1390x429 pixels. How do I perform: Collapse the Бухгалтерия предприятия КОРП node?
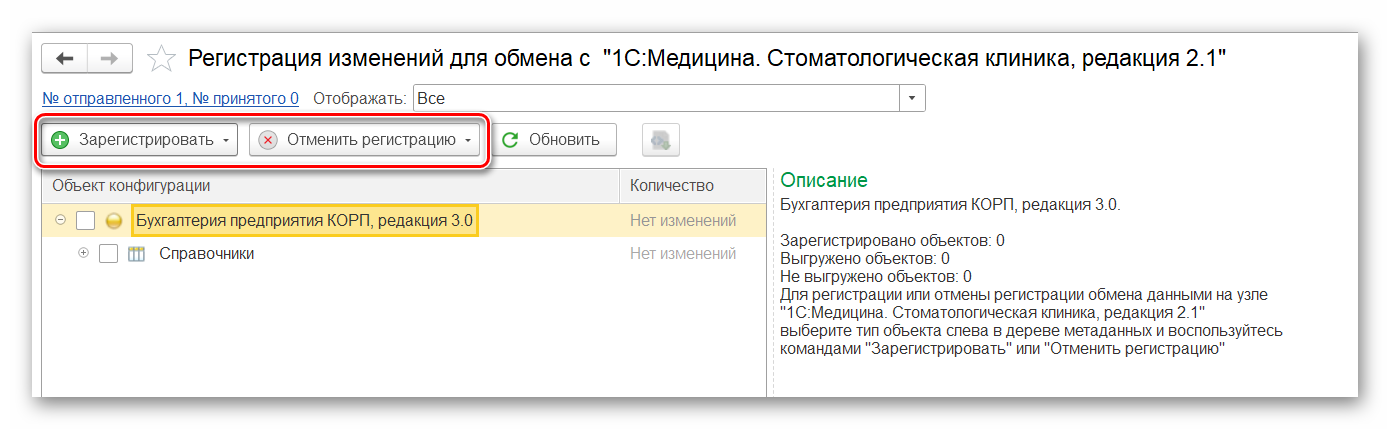(61, 220)
